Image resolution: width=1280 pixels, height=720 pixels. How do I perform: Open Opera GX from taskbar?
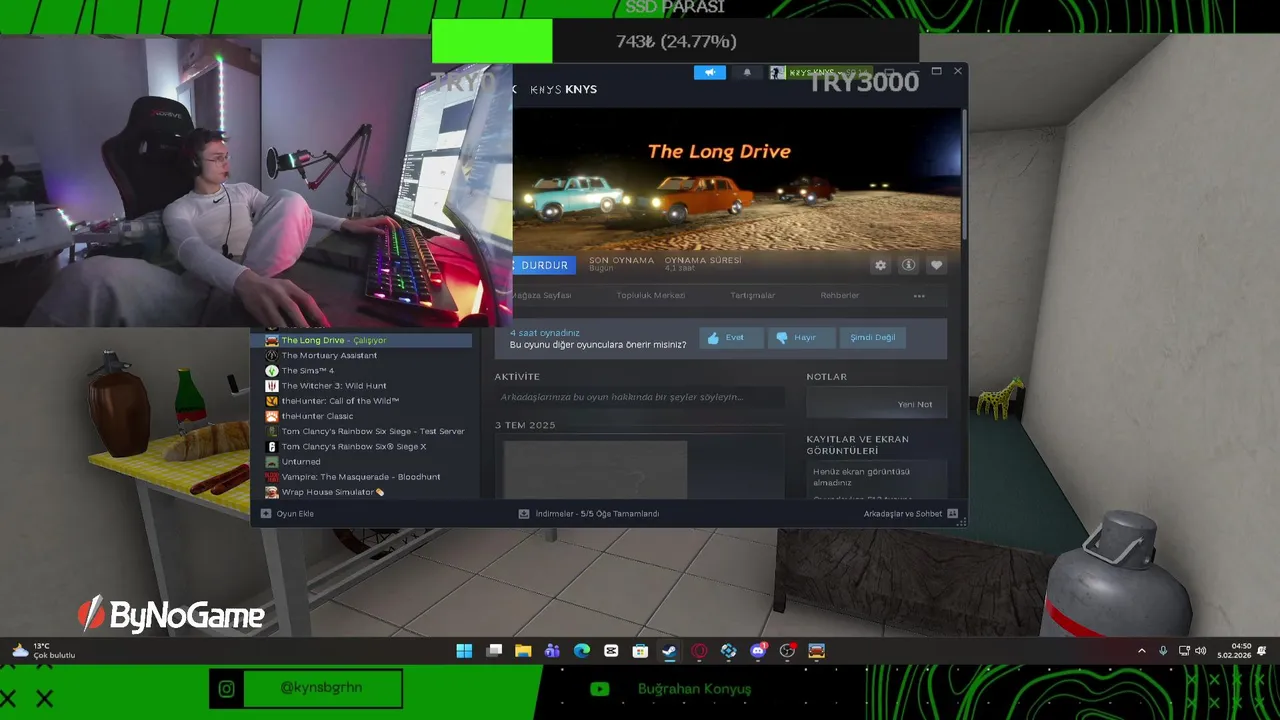[699, 651]
